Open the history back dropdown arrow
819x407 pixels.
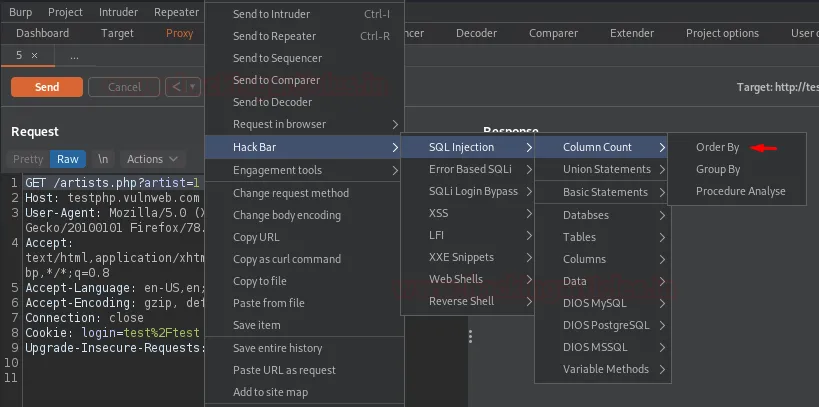[x=193, y=87]
